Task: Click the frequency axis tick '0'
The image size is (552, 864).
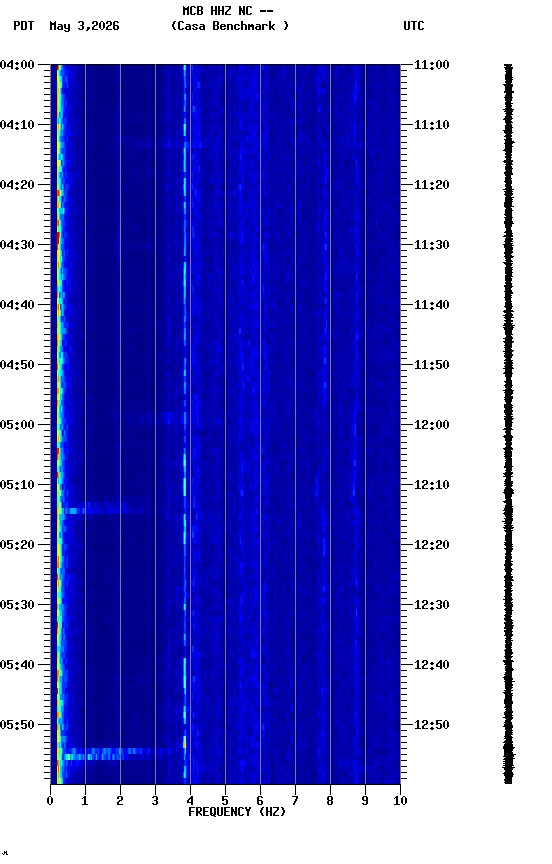Action: click(x=50, y=801)
